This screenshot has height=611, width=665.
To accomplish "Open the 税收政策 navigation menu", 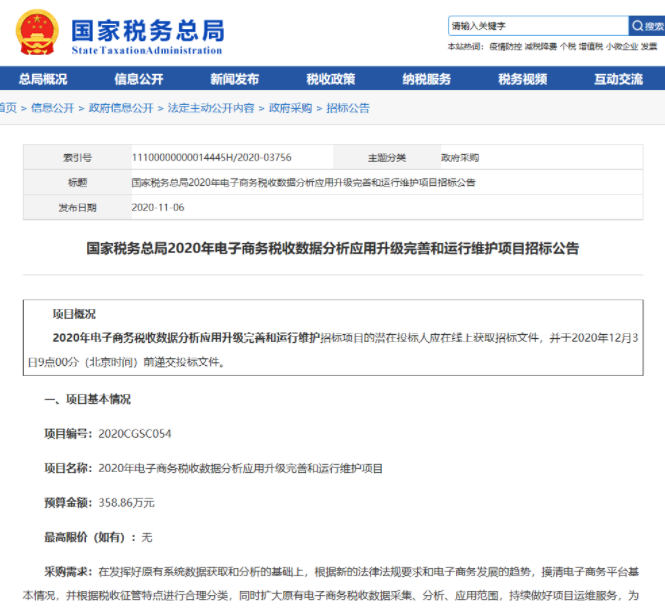I will point(331,79).
